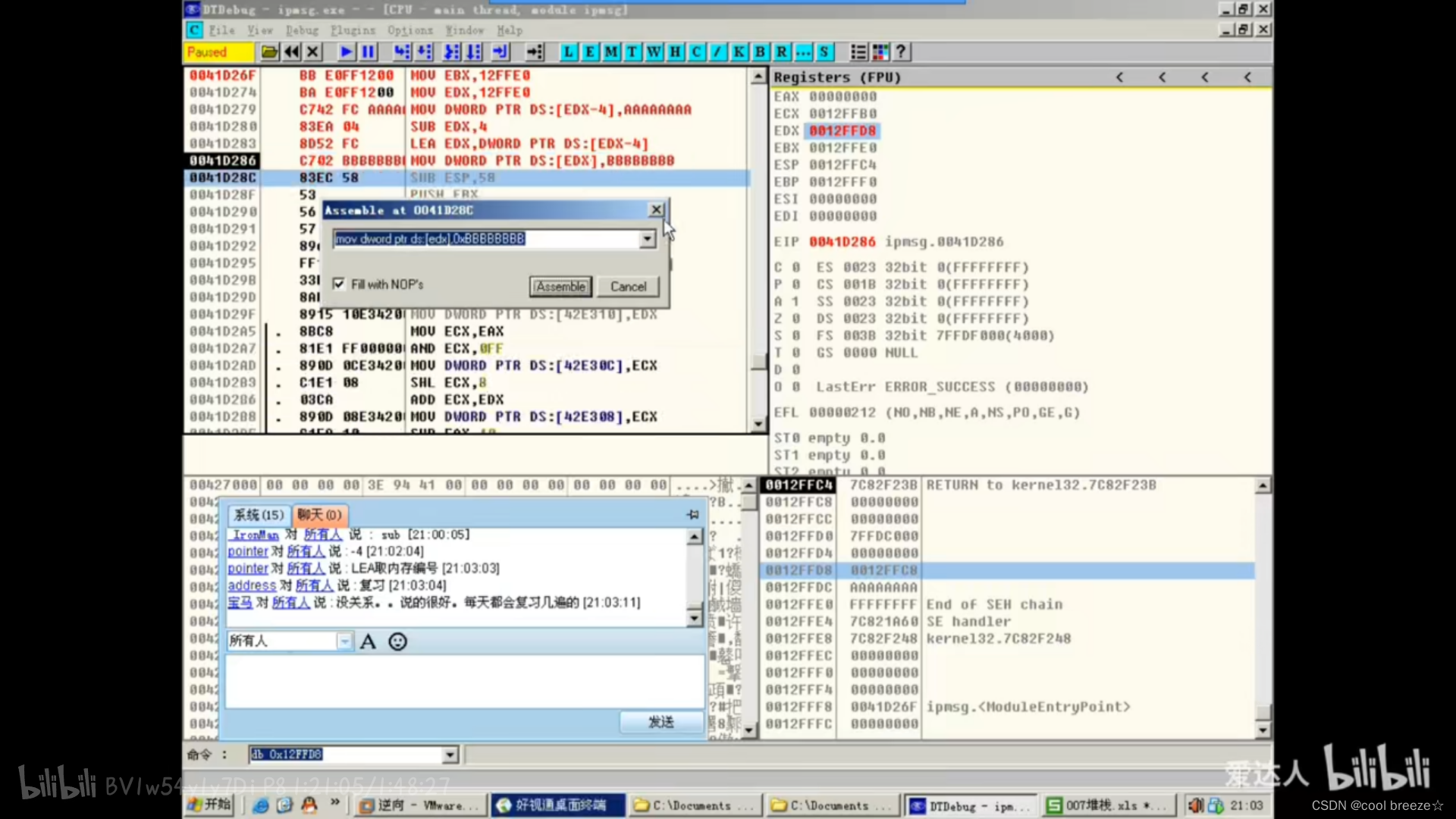The image size is (1456, 819).
Task: Open the File menu
Action: [222, 30]
